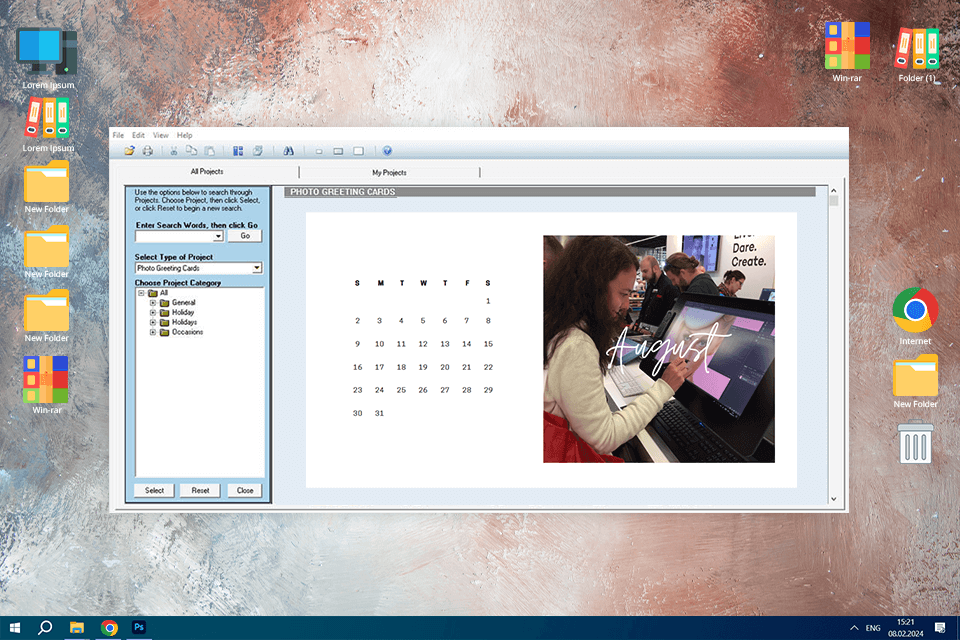Click the Go search button
The image size is (960, 640).
tap(245, 236)
